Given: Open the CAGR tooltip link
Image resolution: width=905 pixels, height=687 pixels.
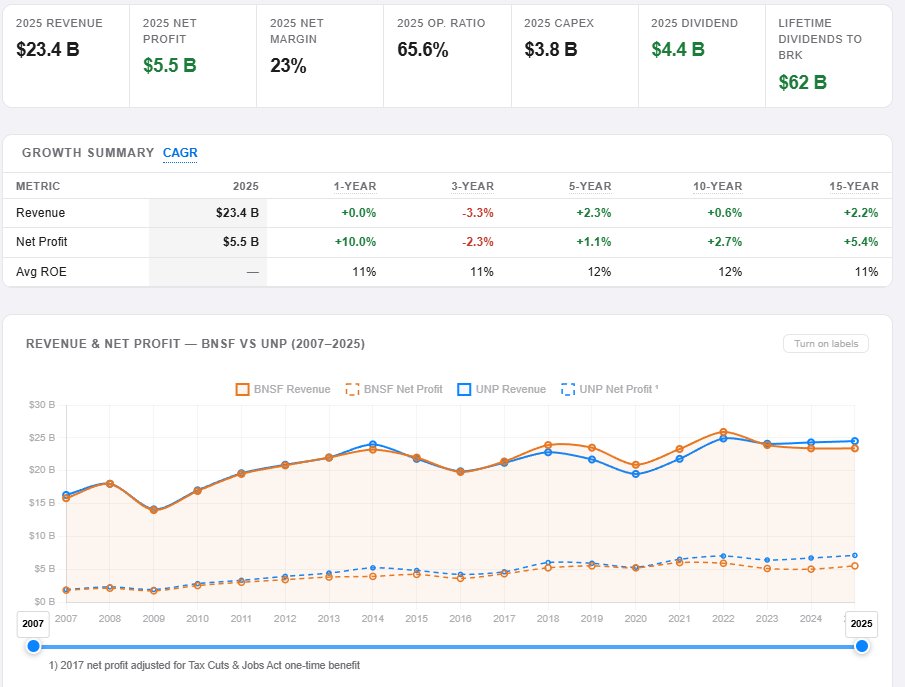Looking at the screenshot, I should [180, 153].
